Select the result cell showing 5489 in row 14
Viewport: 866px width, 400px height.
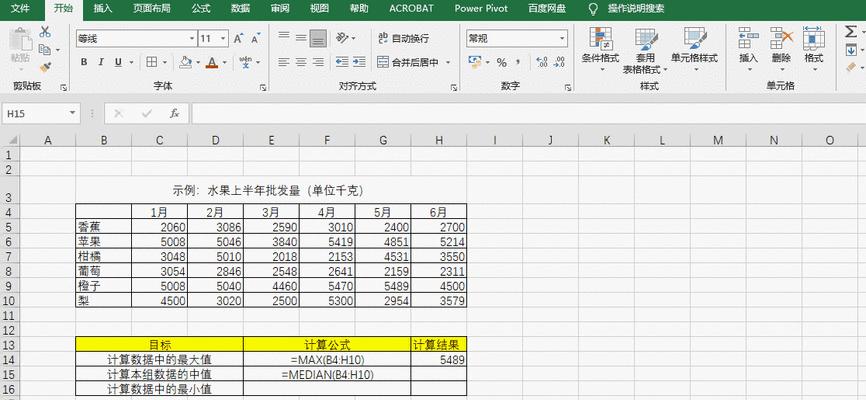pos(439,360)
